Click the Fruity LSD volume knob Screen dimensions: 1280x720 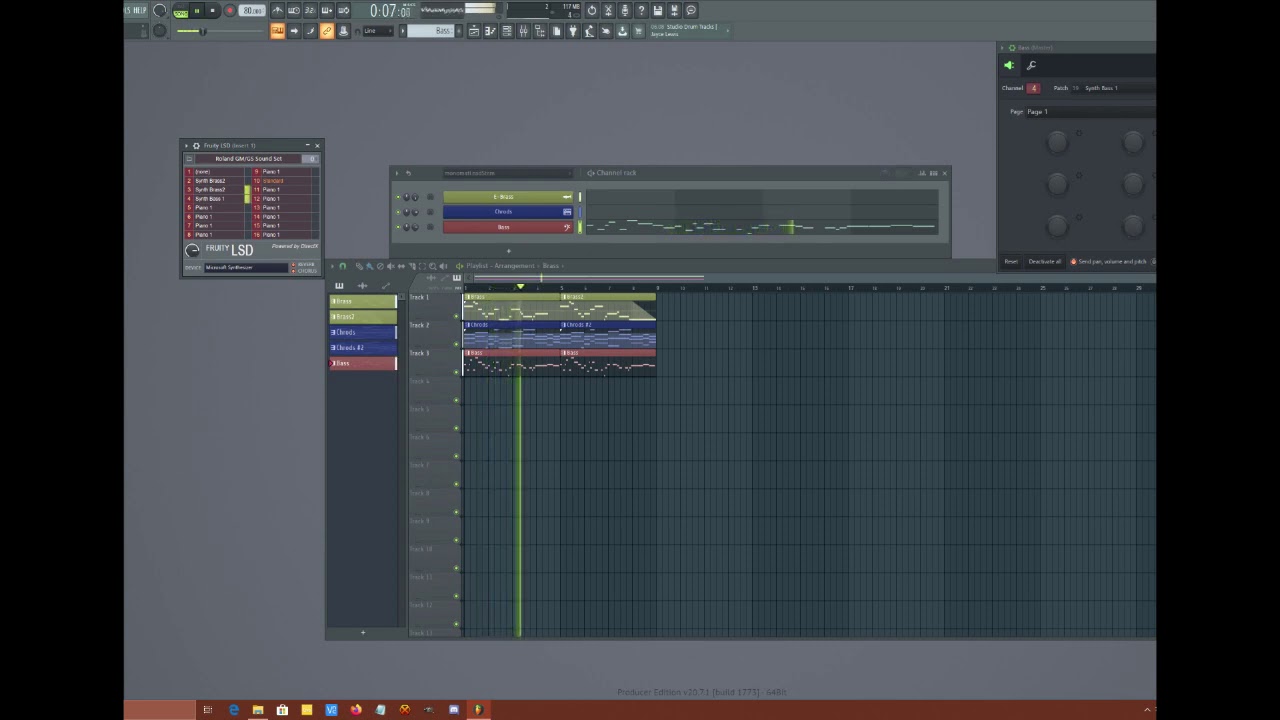pos(192,251)
